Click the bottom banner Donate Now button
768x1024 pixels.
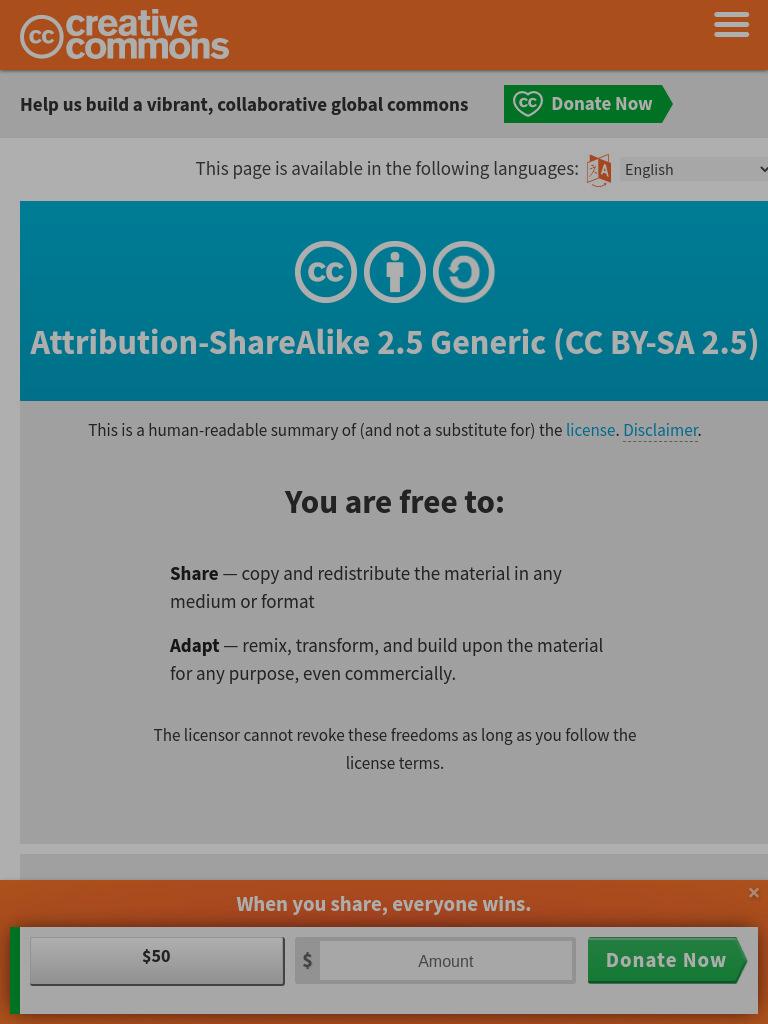(x=667, y=960)
